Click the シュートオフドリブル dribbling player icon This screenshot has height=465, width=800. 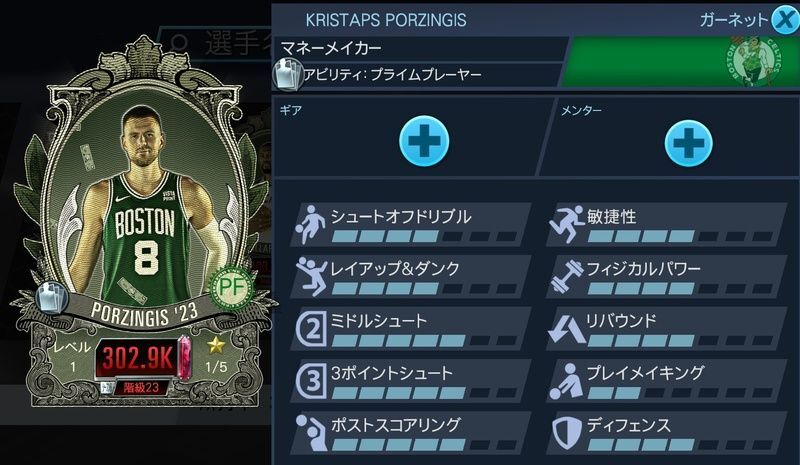(x=311, y=224)
